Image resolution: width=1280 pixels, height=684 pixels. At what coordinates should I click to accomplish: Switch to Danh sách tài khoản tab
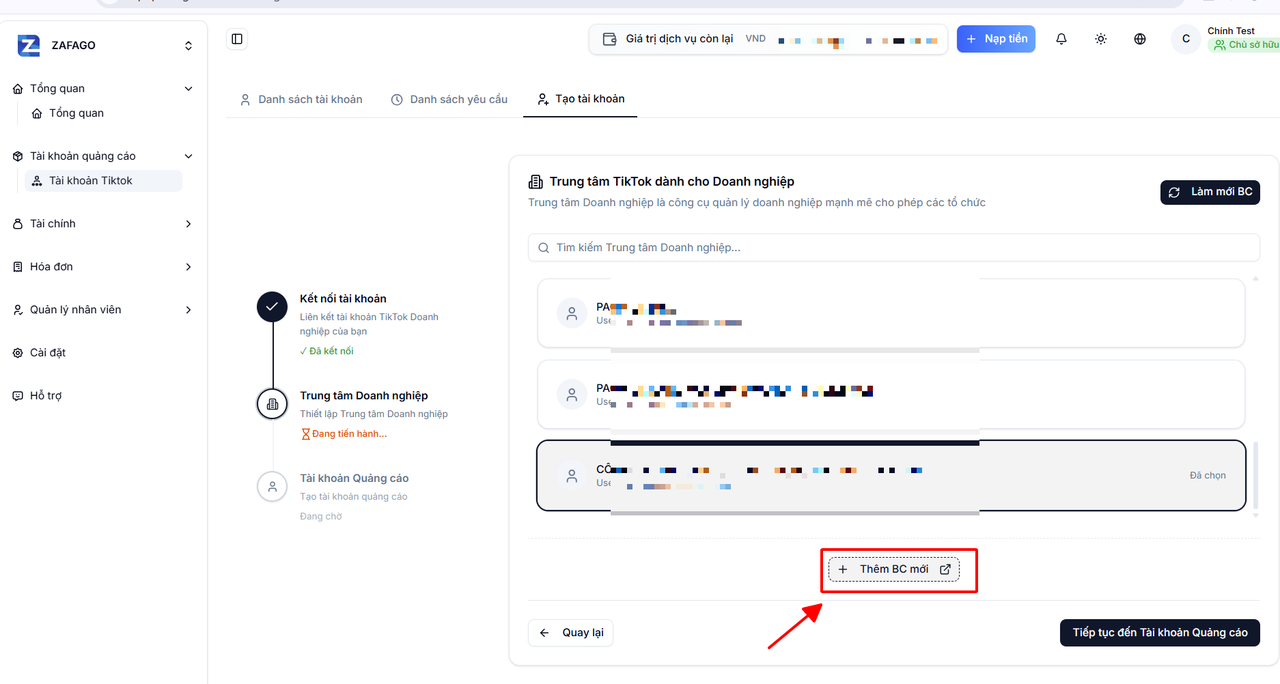[x=301, y=99]
